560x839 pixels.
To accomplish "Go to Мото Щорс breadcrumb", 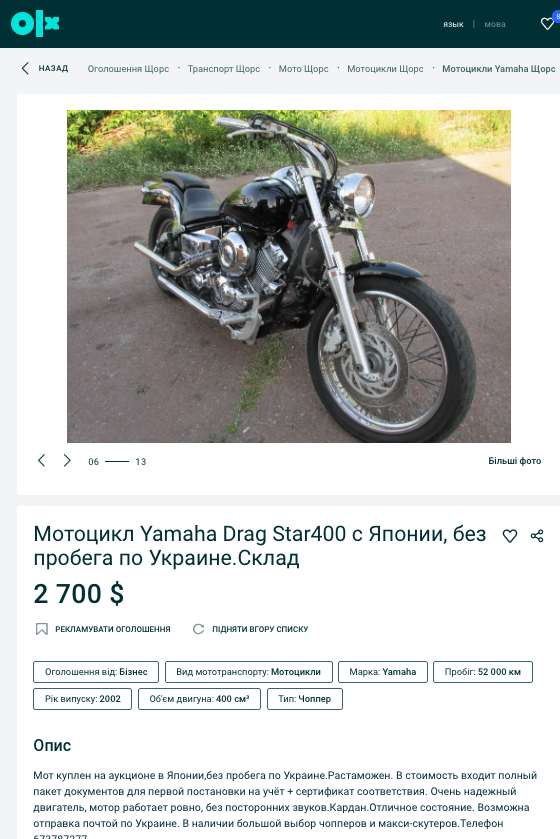I will tap(303, 68).
